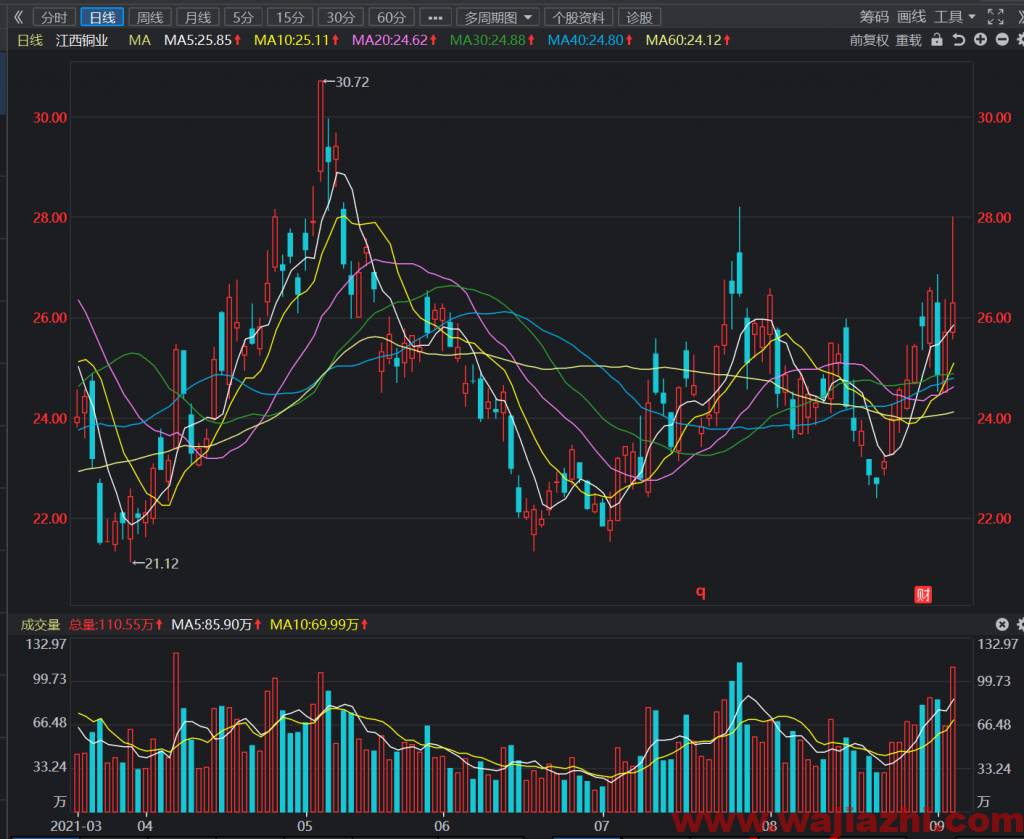Screen dimensions: 1024x839
Task: Expand the 多周期图 dropdown
Action: tap(498, 18)
